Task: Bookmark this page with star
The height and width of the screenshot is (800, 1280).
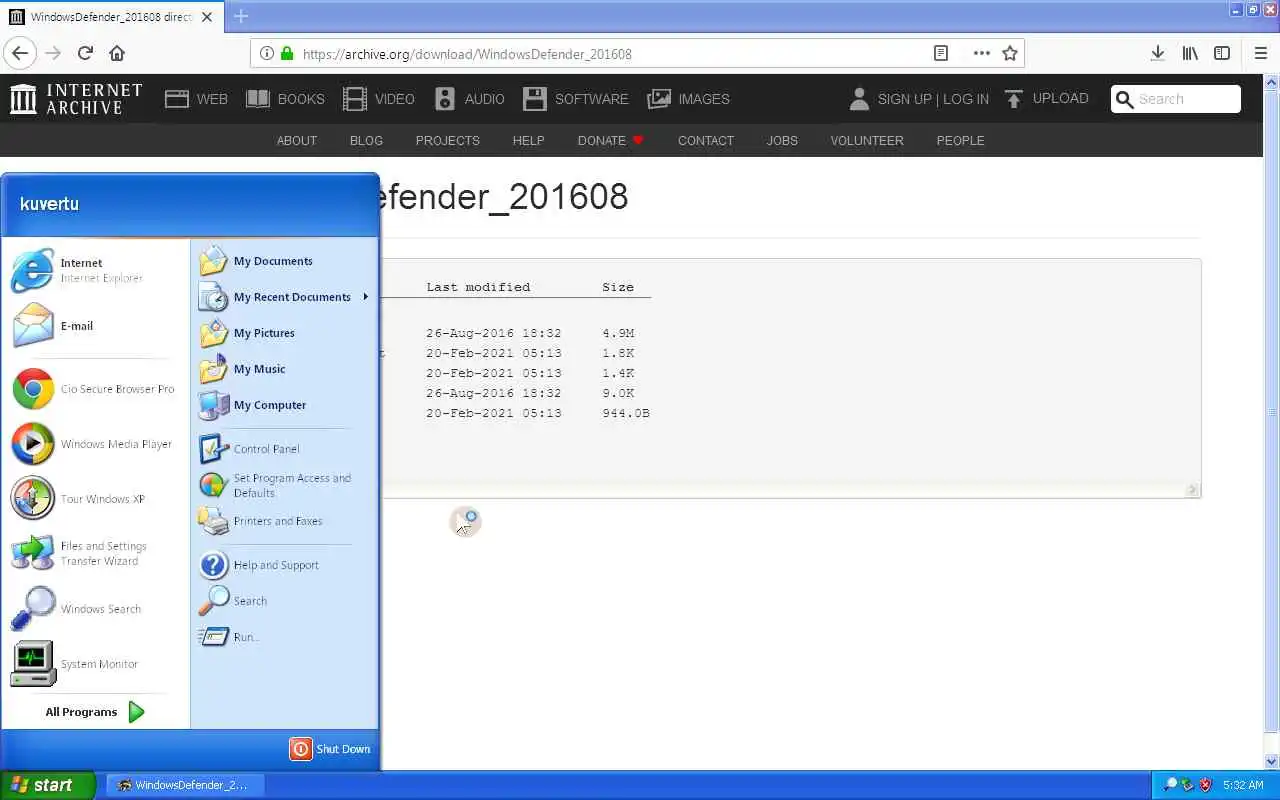Action: point(1010,53)
